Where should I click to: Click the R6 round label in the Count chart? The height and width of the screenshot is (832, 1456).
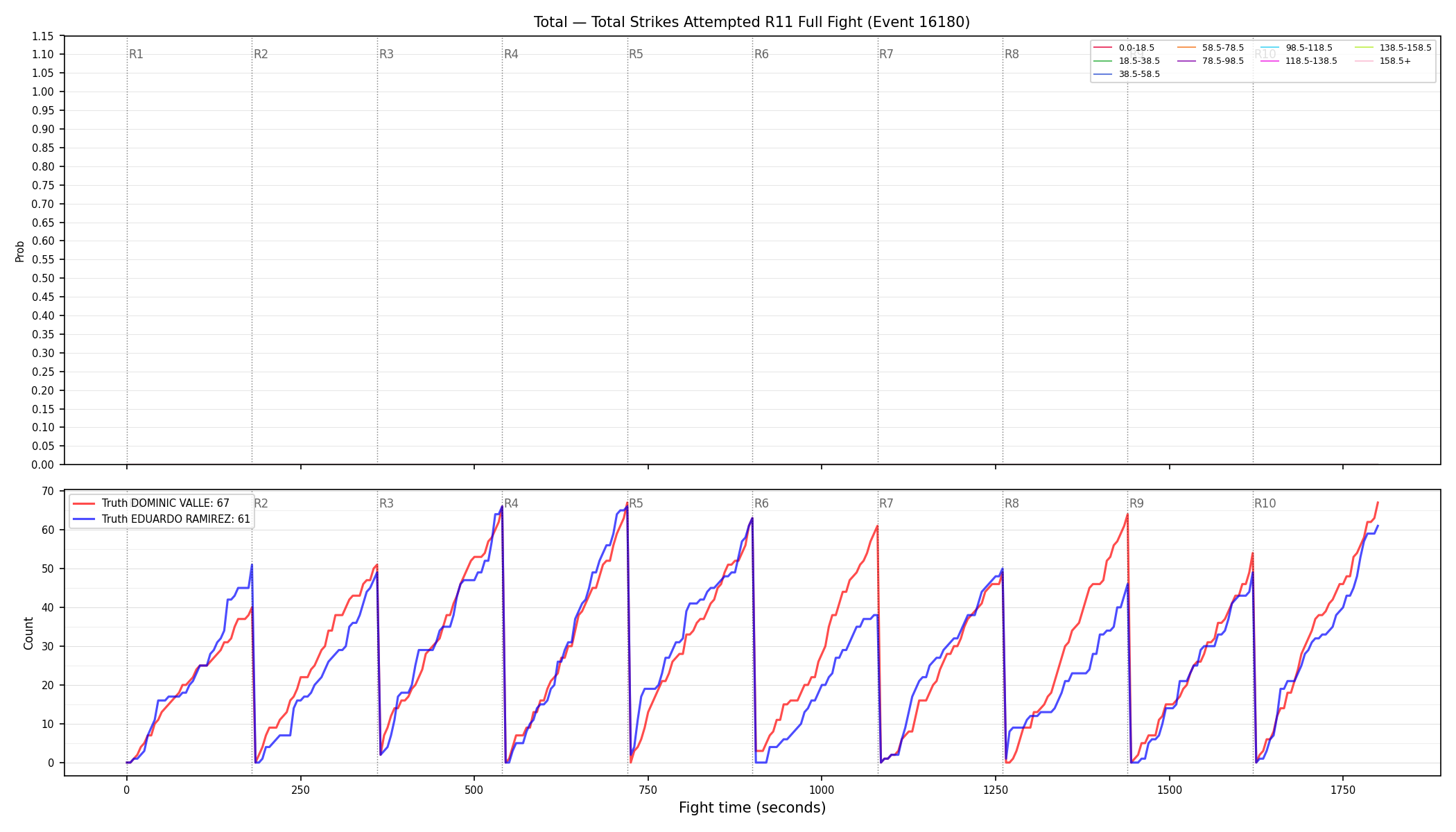(761, 503)
